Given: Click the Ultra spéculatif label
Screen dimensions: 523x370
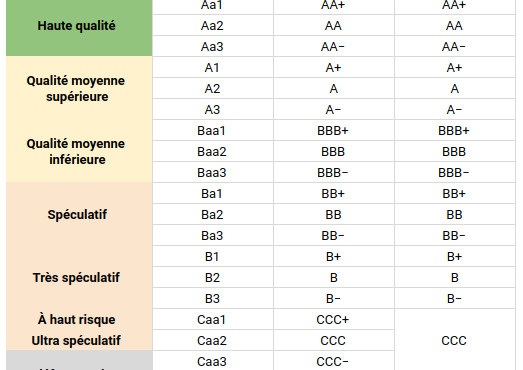Looking at the screenshot, I should pos(76,341).
